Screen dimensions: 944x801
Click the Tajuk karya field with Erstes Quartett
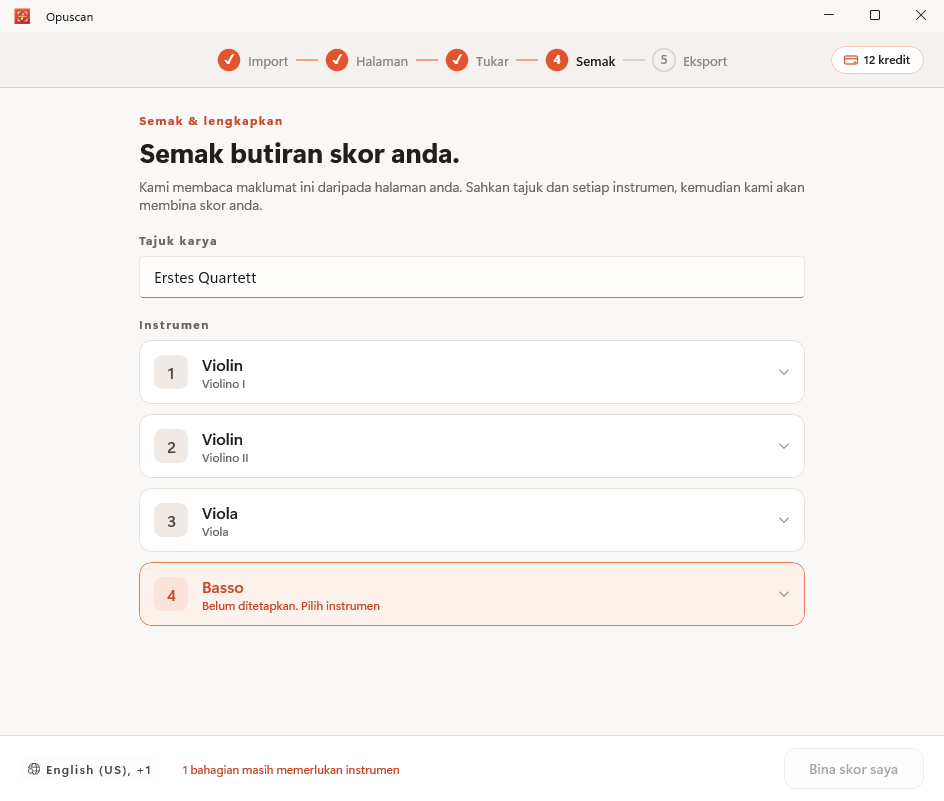tap(472, 277)
